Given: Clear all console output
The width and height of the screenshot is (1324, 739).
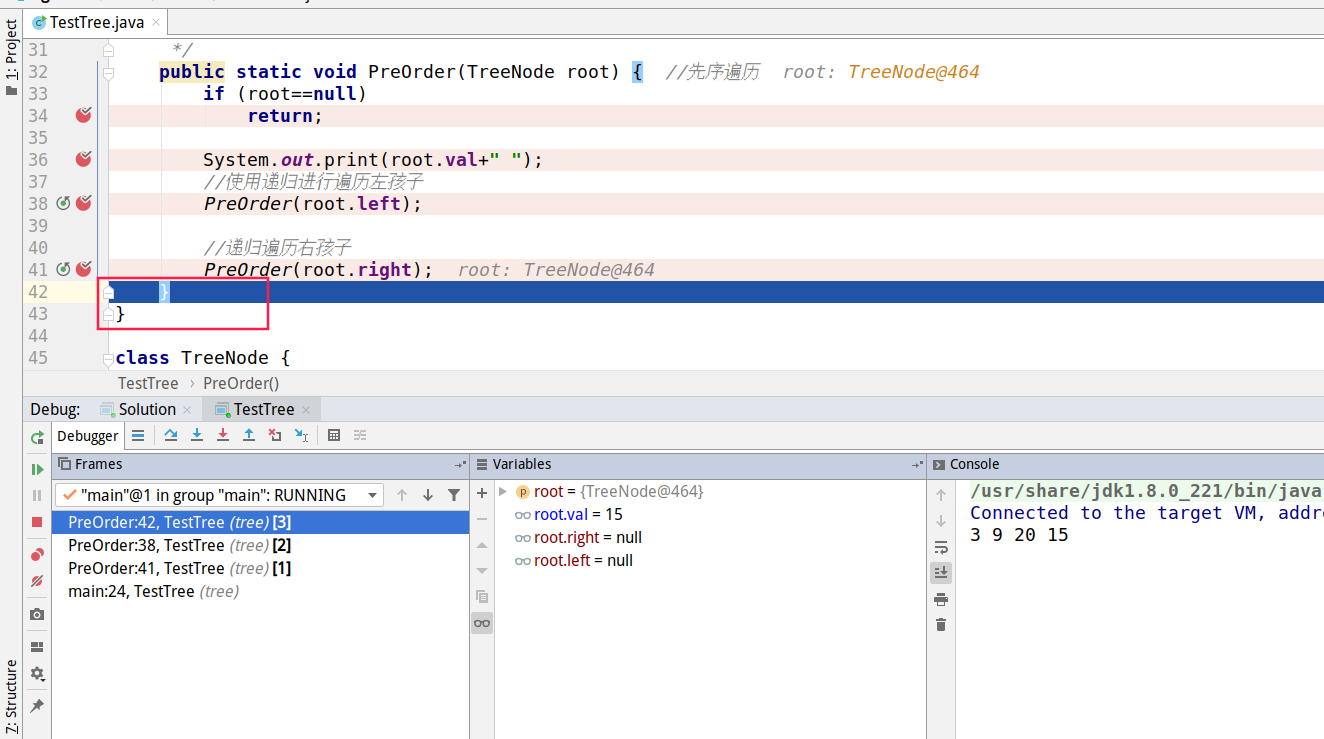Looking at the screenshot, I should coord(941,624).
